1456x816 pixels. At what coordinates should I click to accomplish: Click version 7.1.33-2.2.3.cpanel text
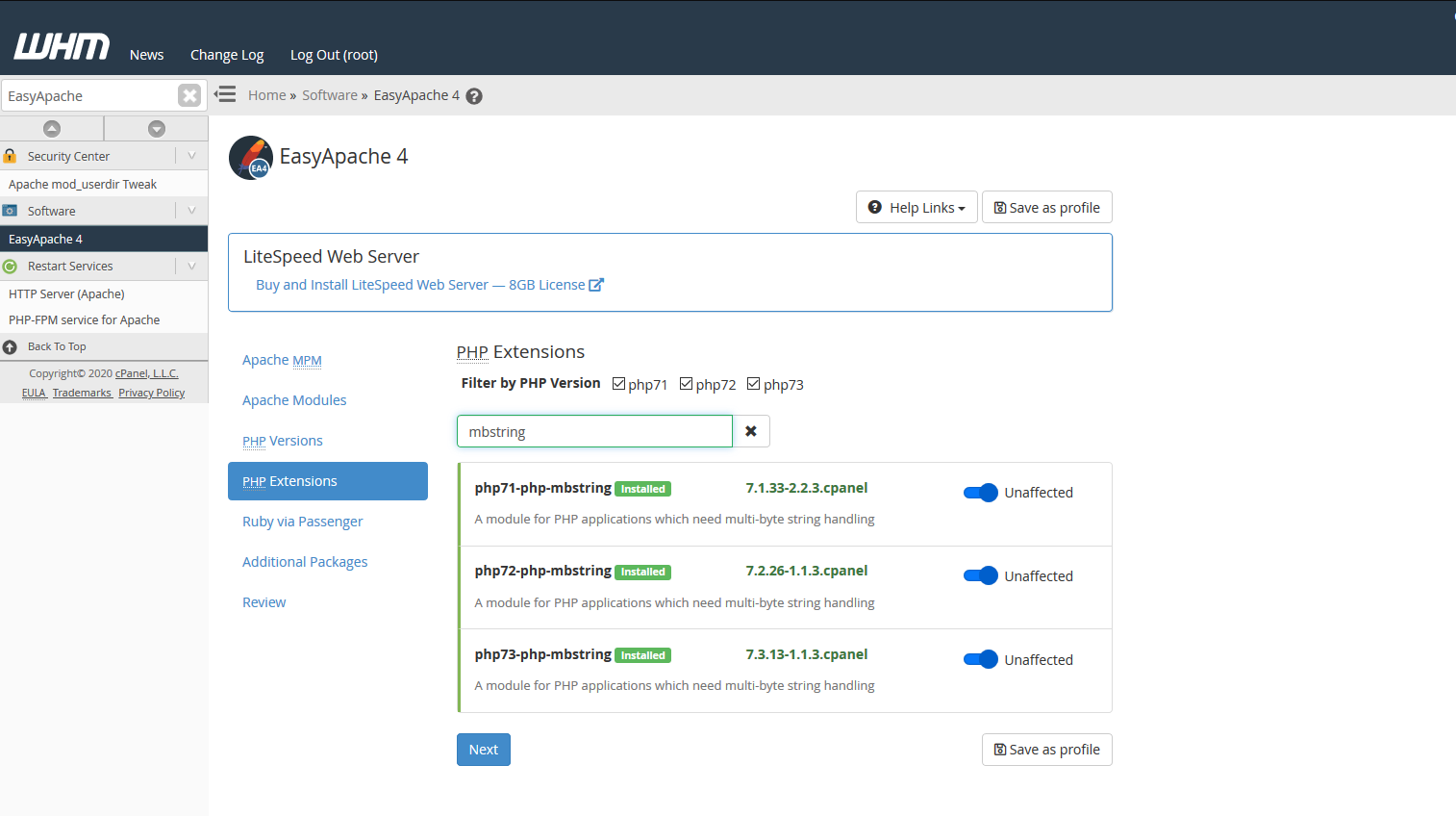coord(807,488)
